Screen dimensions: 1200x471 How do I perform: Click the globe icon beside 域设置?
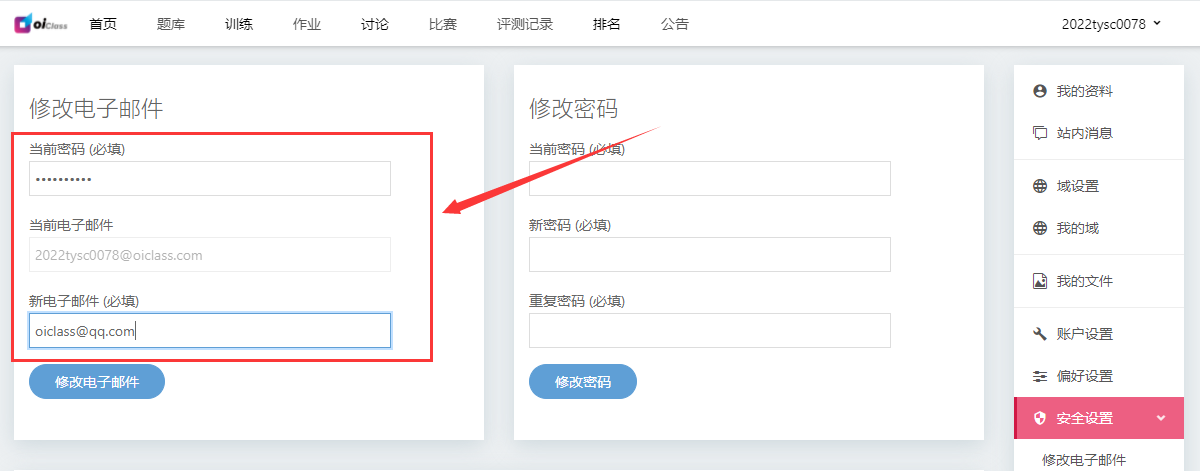point(1039,186)
